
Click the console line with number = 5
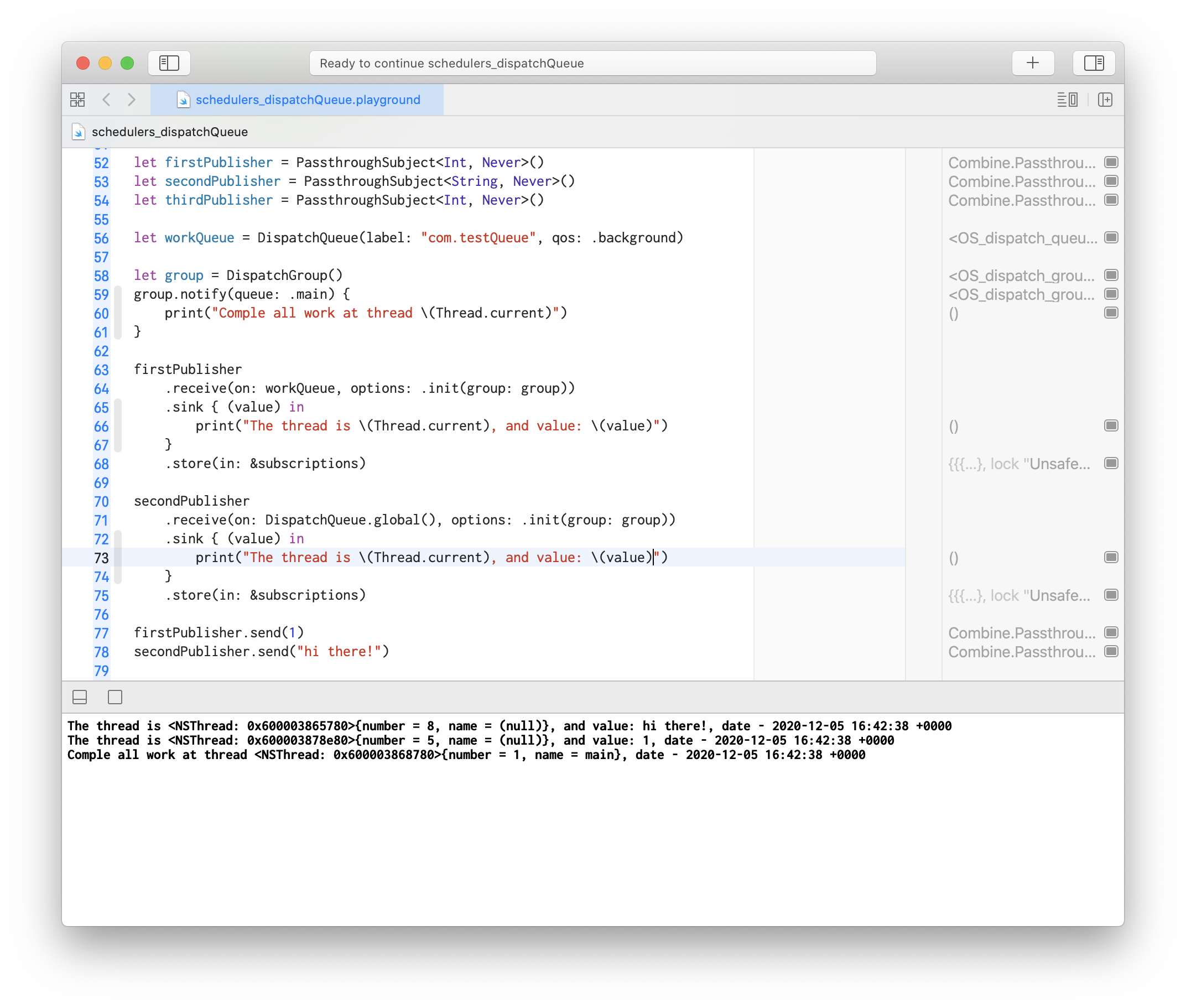(481, 740)
